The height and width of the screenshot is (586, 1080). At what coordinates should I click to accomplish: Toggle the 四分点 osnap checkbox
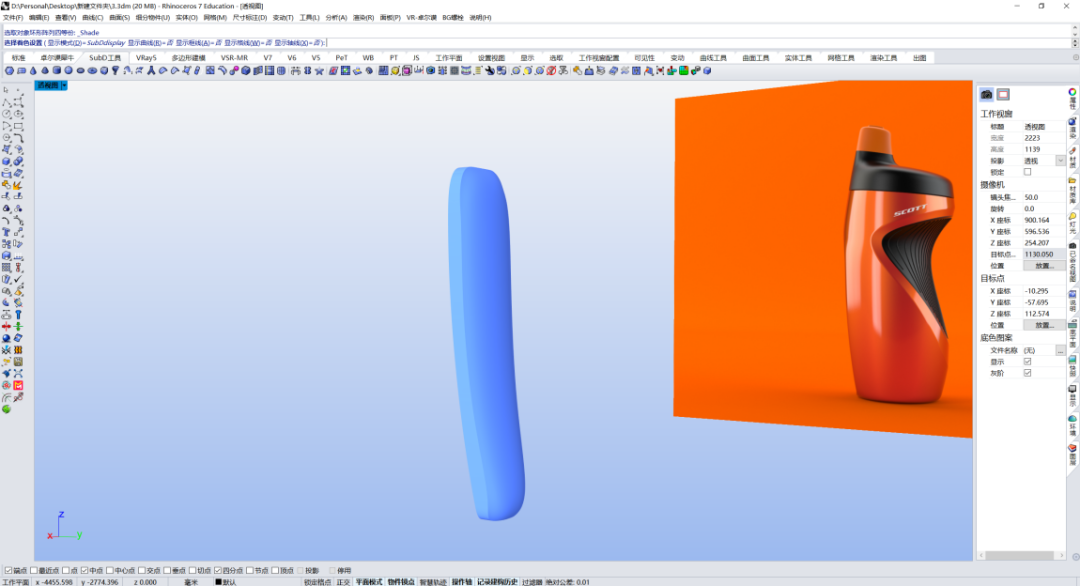click(218, 571)
